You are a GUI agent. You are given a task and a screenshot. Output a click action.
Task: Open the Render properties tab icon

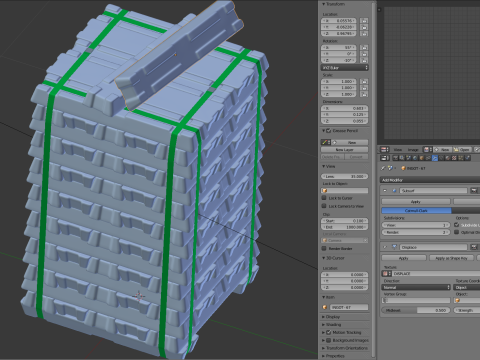(x=396, y=158)
